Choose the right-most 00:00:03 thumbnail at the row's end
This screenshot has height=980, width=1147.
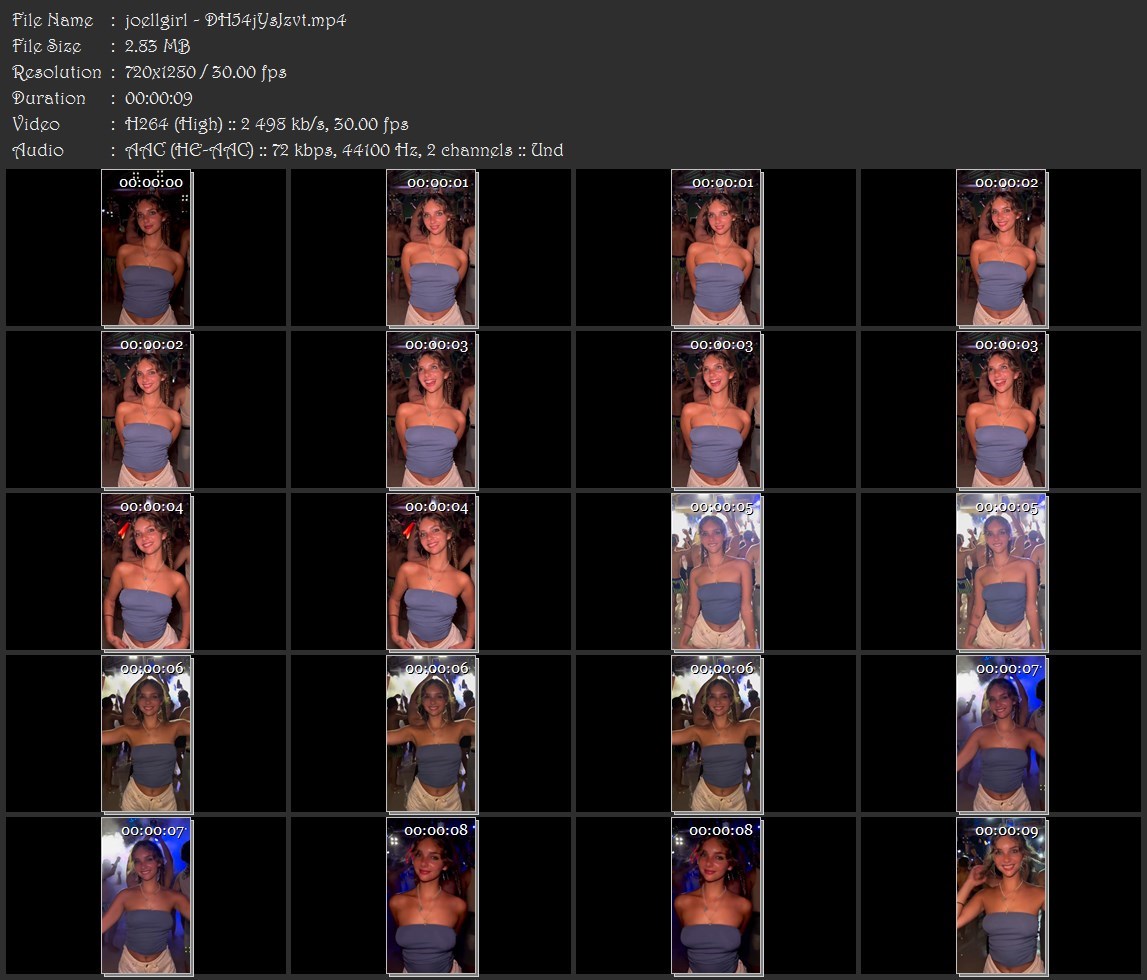[x=1001, y=410]
